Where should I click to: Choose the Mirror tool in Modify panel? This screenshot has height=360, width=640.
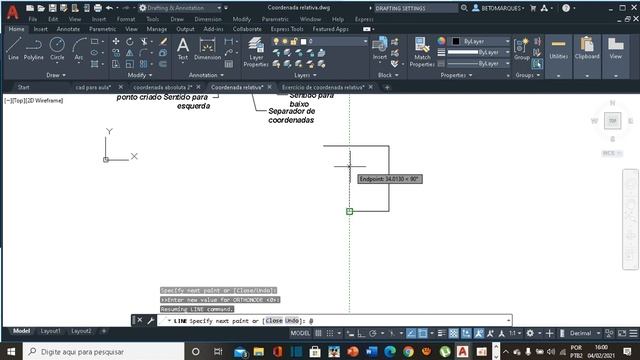tap(129, 53)
